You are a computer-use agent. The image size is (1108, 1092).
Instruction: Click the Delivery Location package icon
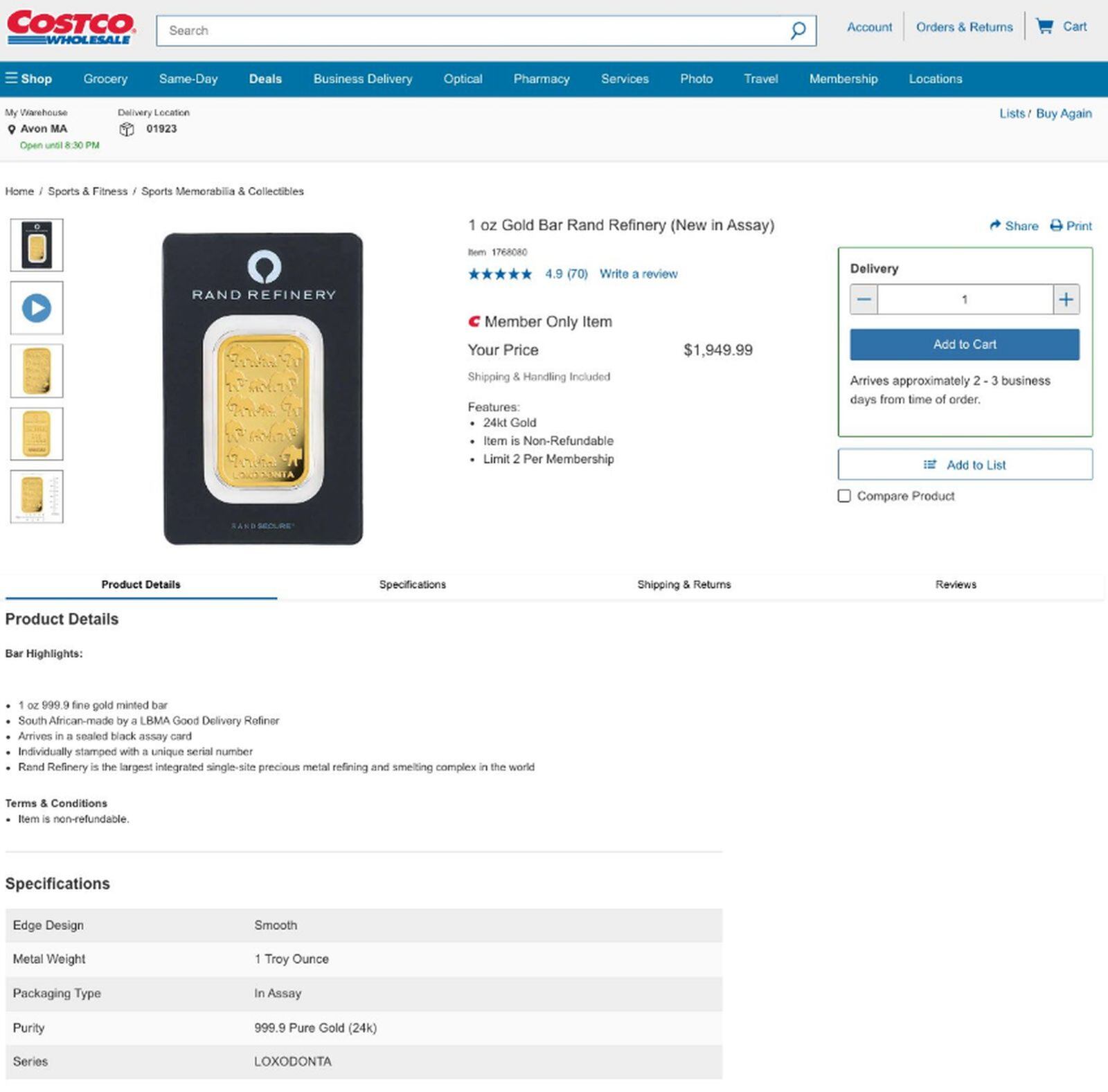coord(127,129)
